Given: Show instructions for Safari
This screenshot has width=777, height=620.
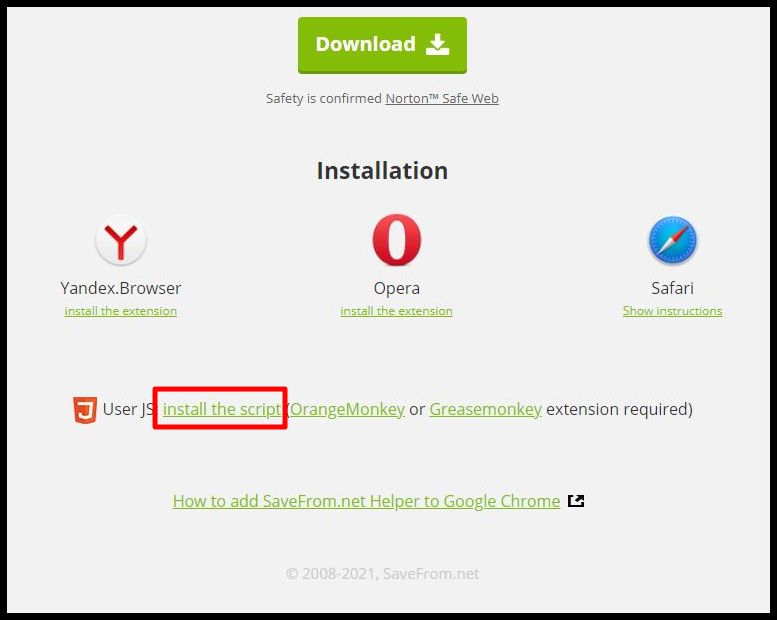Looking at the screenshot, I should coord(672,311).
